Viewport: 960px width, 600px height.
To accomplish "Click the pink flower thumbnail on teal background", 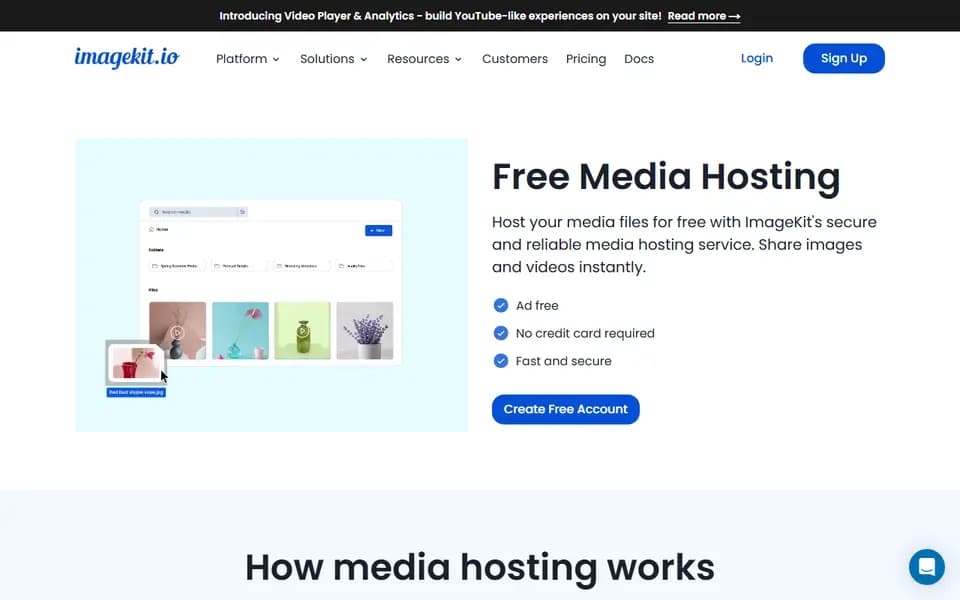I will click(x=240, y=330).
